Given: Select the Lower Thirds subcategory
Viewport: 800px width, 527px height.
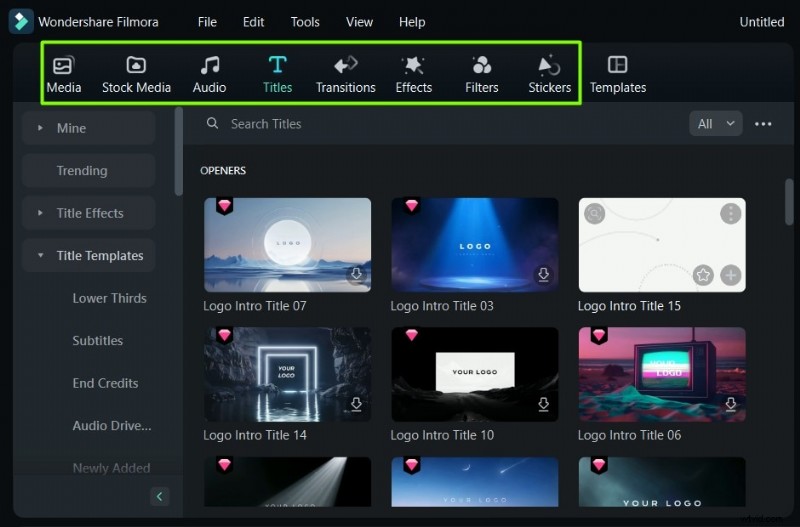Looking at the screenshot, I should [x=109, y=298].
